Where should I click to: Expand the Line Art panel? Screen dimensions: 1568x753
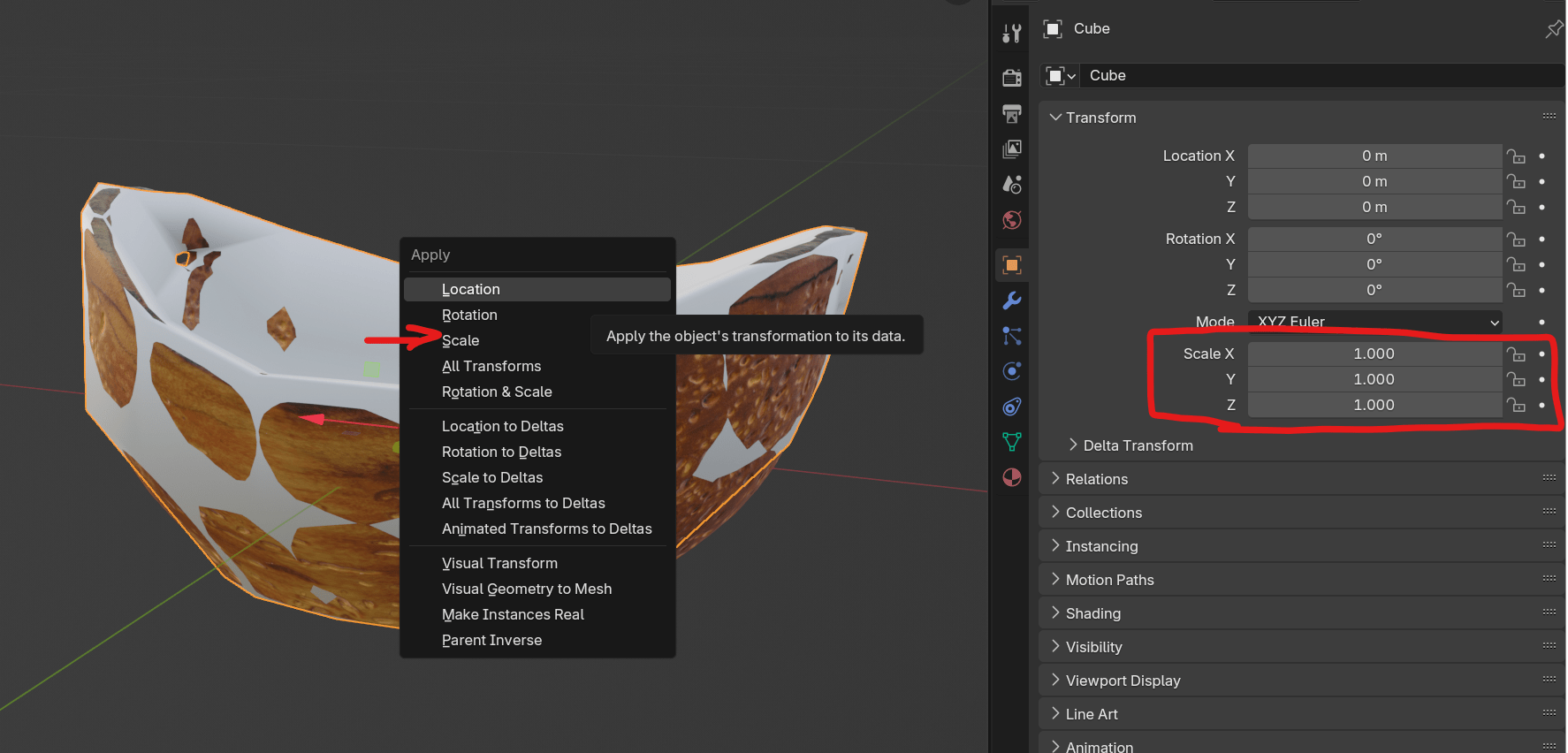click(1055, 714)
